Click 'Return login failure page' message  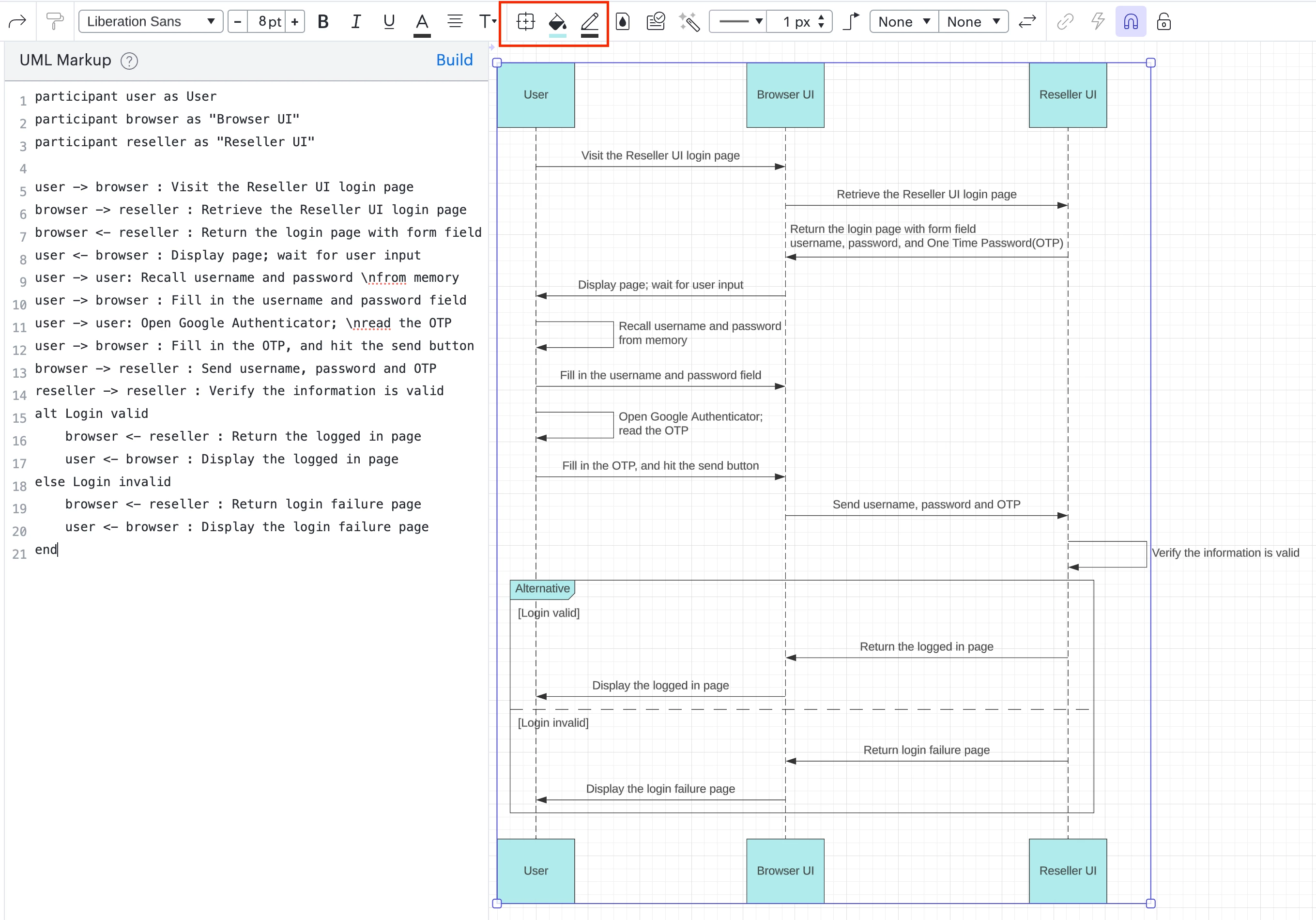point(926,751)
